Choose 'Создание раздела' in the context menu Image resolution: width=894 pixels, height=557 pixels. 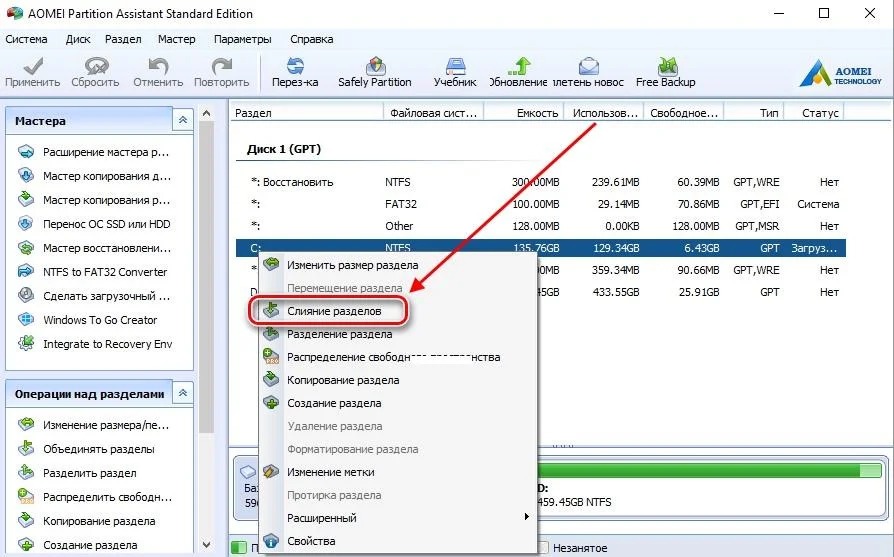point(398,403)
